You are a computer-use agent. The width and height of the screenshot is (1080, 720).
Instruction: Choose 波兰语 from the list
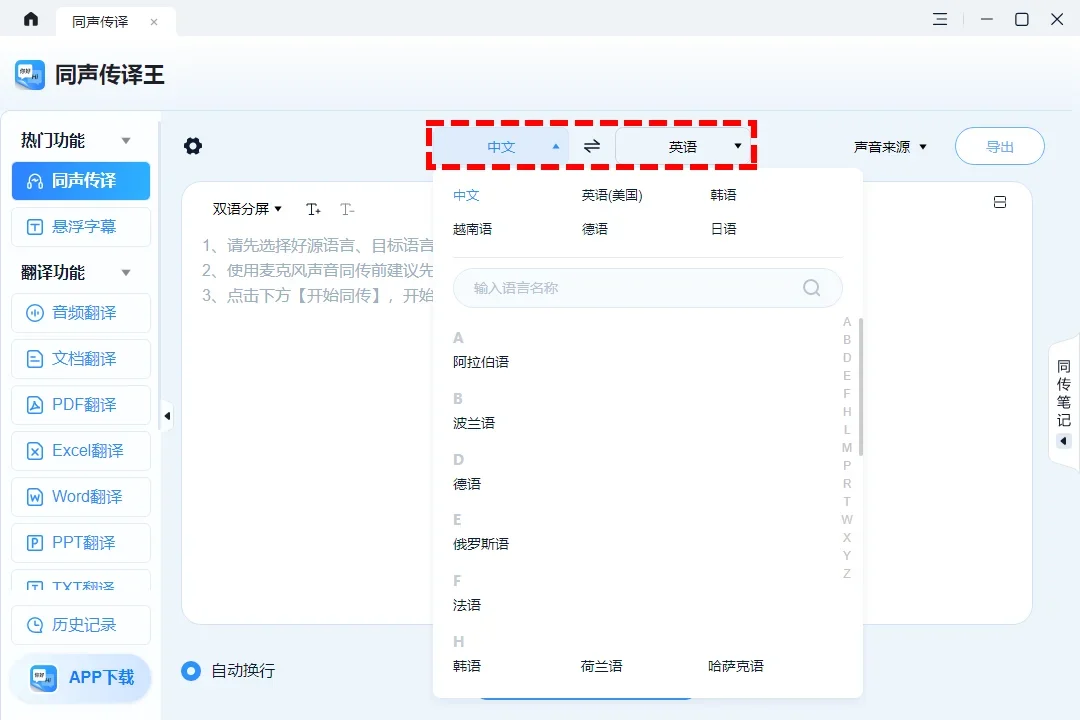(474, 423)
